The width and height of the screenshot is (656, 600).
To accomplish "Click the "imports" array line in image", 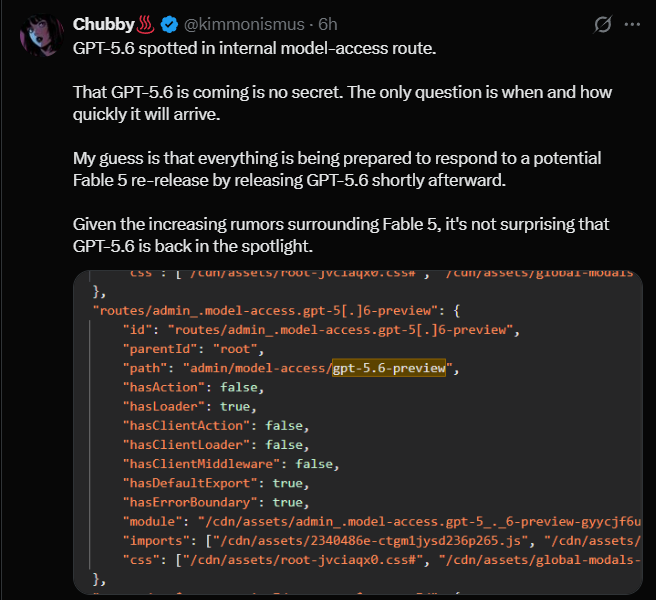I will point(382,541).
